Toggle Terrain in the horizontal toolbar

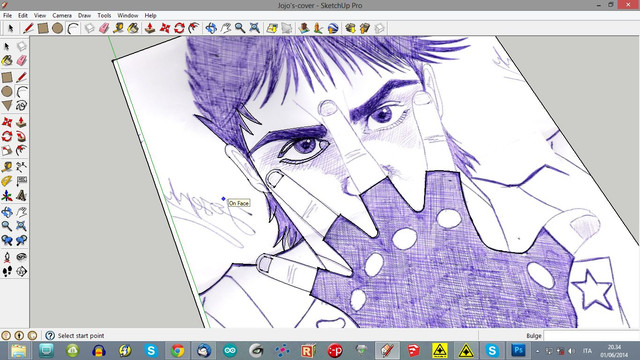[x=287, y=28]
